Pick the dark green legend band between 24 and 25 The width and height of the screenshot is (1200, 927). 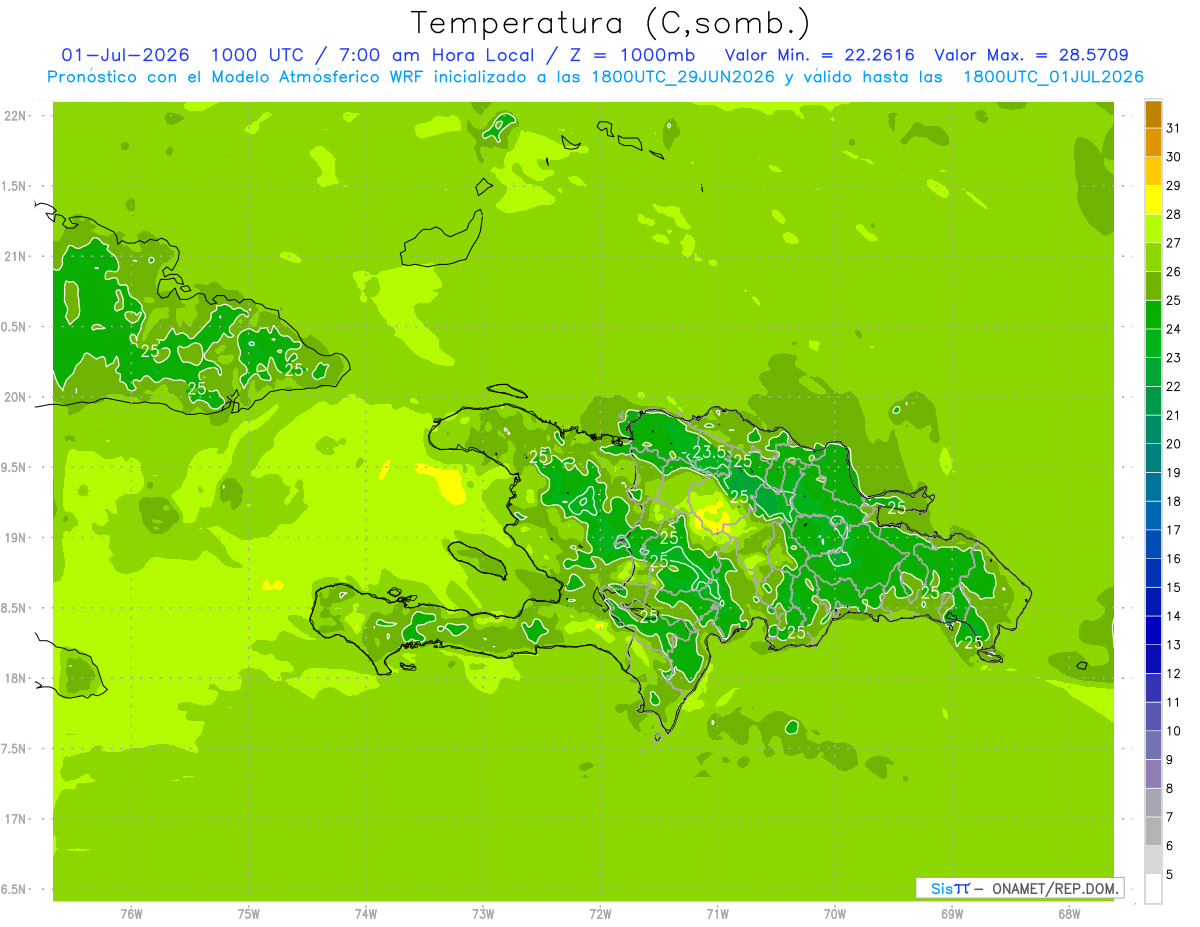click(1153, 315)
